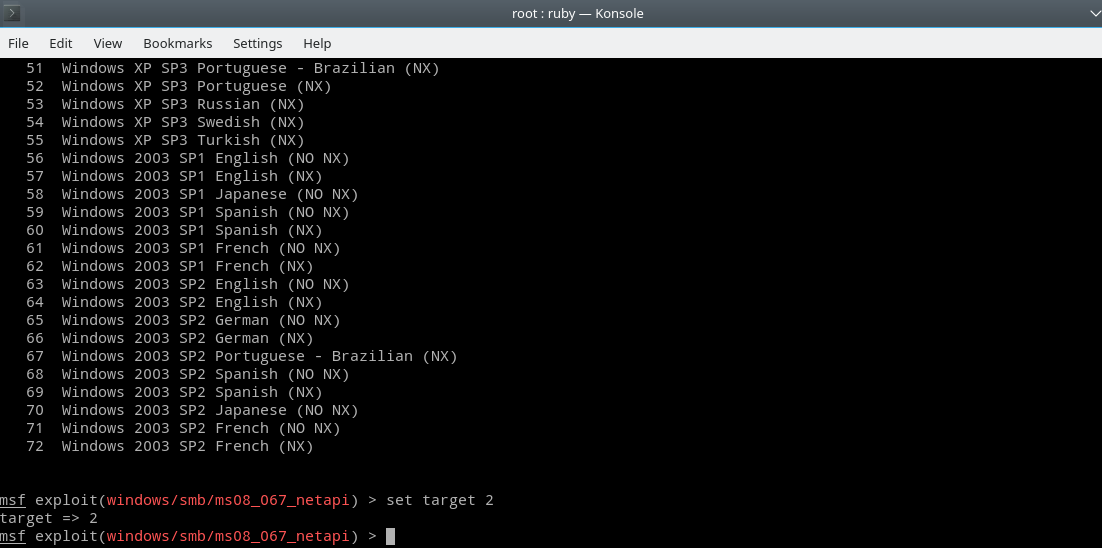The width and height of the screenshot is (1102, 548).
Task: Click row 60 Windows 2003 SP1 Spanish (NX)
Action: click(x=174, y=230)
